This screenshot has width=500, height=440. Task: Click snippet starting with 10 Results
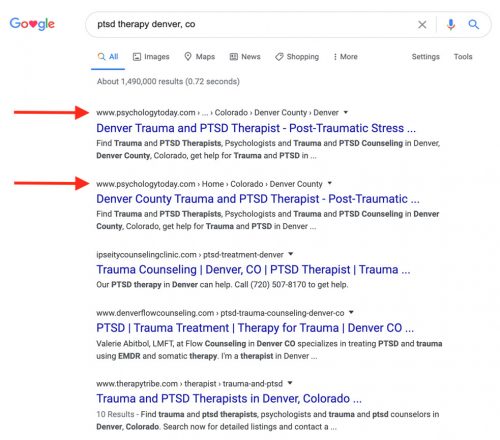(x=268, y=421)
